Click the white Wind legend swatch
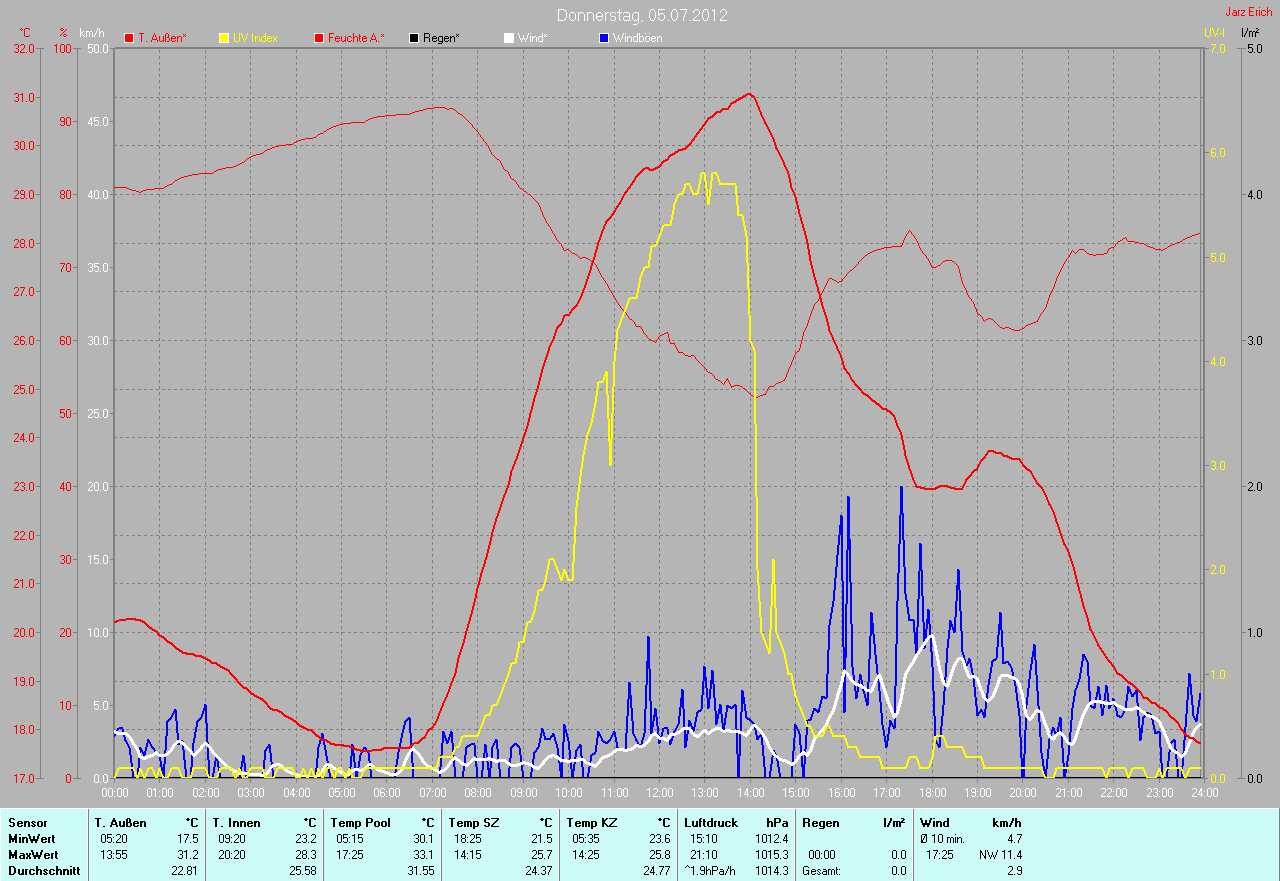 click(x=508, y=38)
